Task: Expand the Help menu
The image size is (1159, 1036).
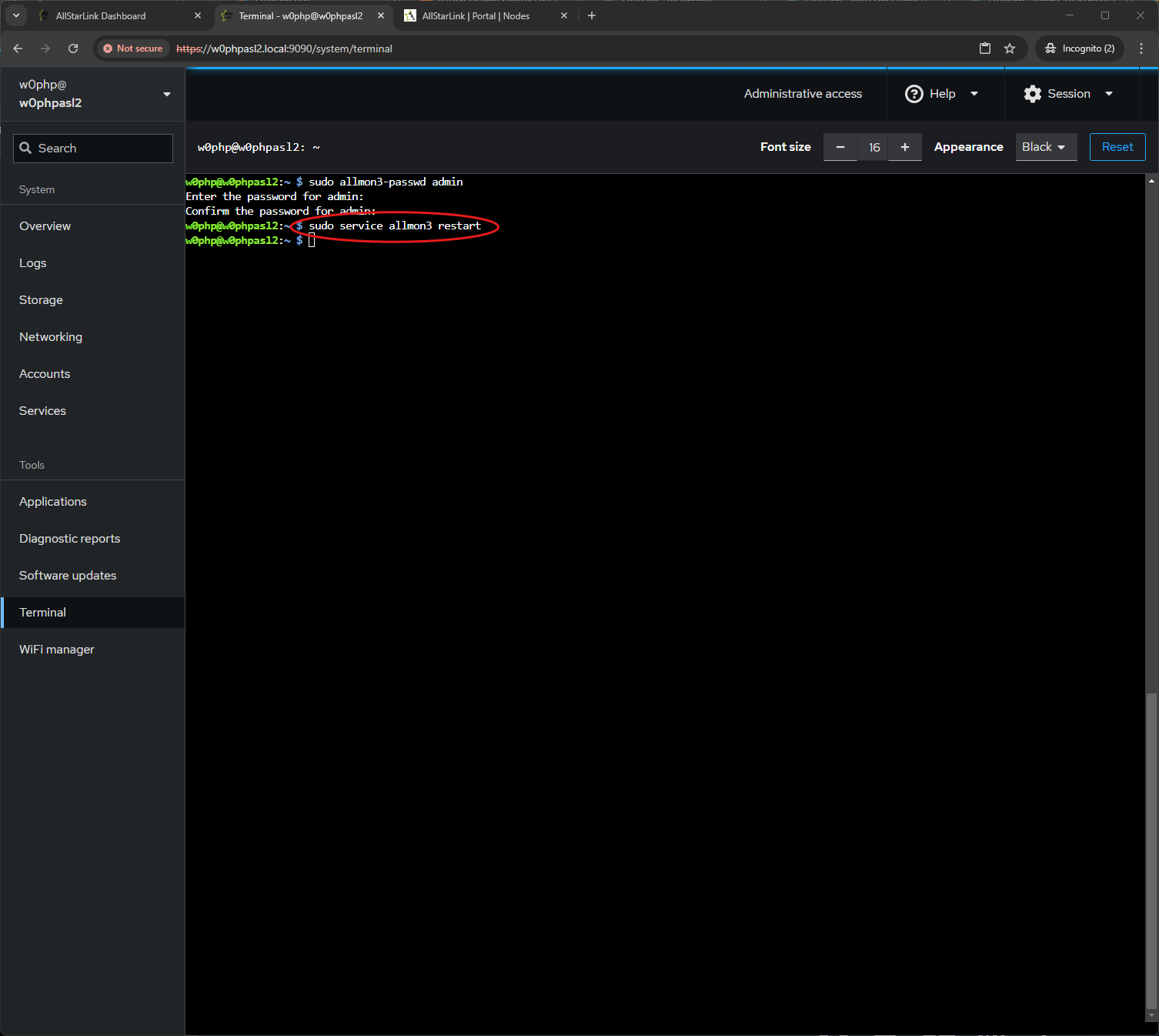Action: 942,94
